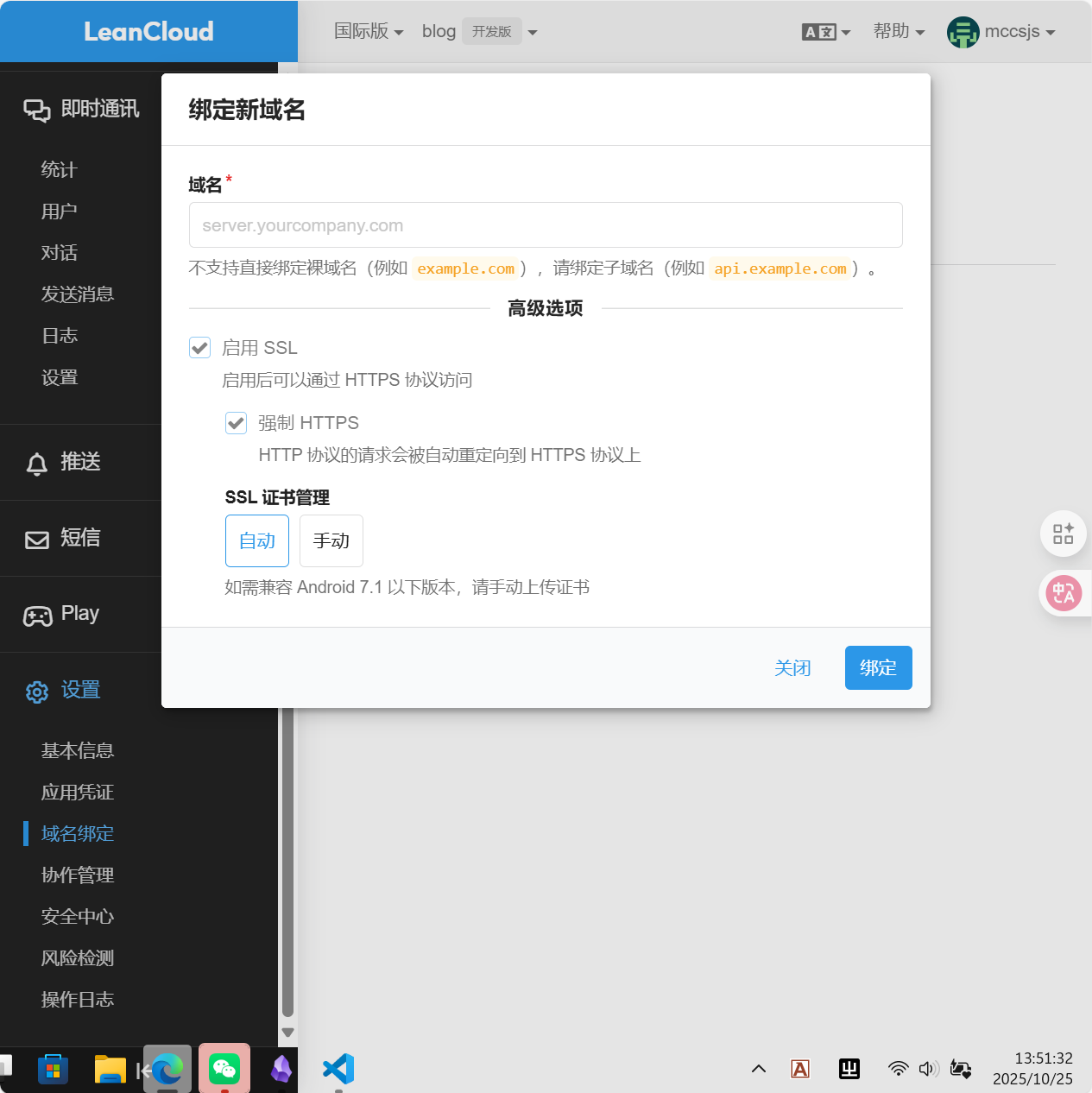The image size is (1092, 1093).
Task: Click the push notification bell icon
Action: tap(36, 464)
